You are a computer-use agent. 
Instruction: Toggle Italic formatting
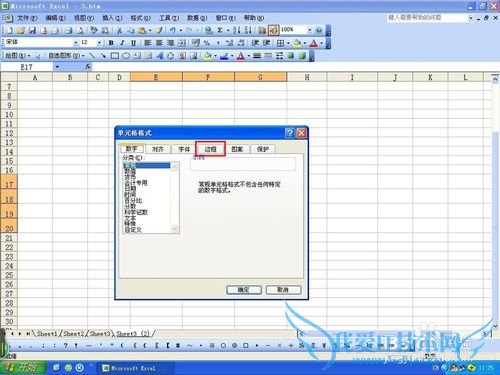point(122,43)
